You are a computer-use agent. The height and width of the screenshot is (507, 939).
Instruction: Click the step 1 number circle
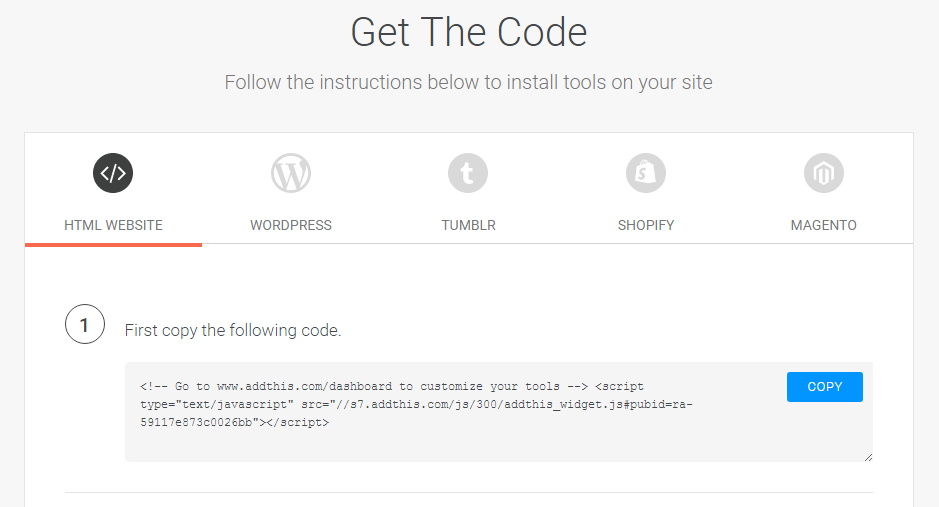[85, 324]
